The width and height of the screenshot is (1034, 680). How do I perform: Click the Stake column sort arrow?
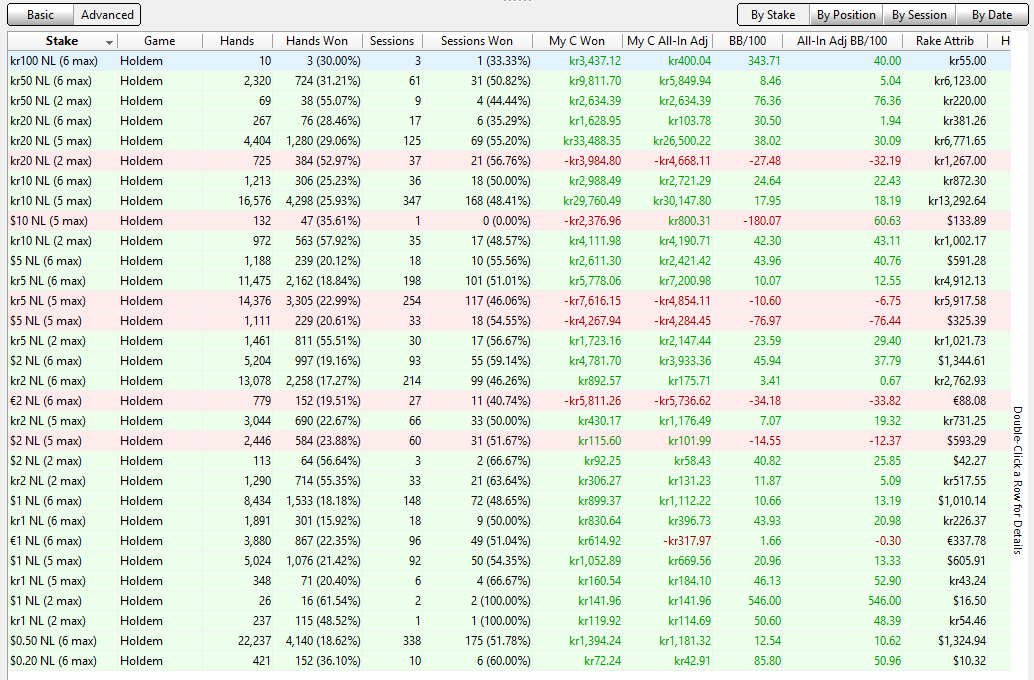108,41
